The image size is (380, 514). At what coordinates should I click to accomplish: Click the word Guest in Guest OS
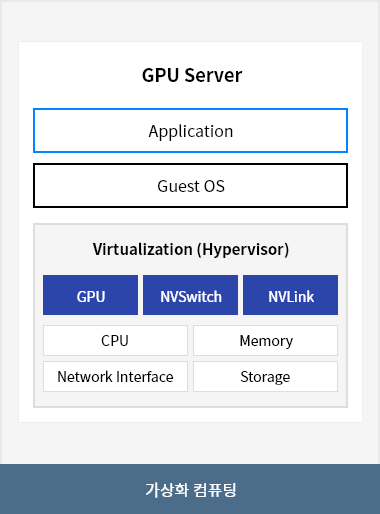click(x=178, y=186)
